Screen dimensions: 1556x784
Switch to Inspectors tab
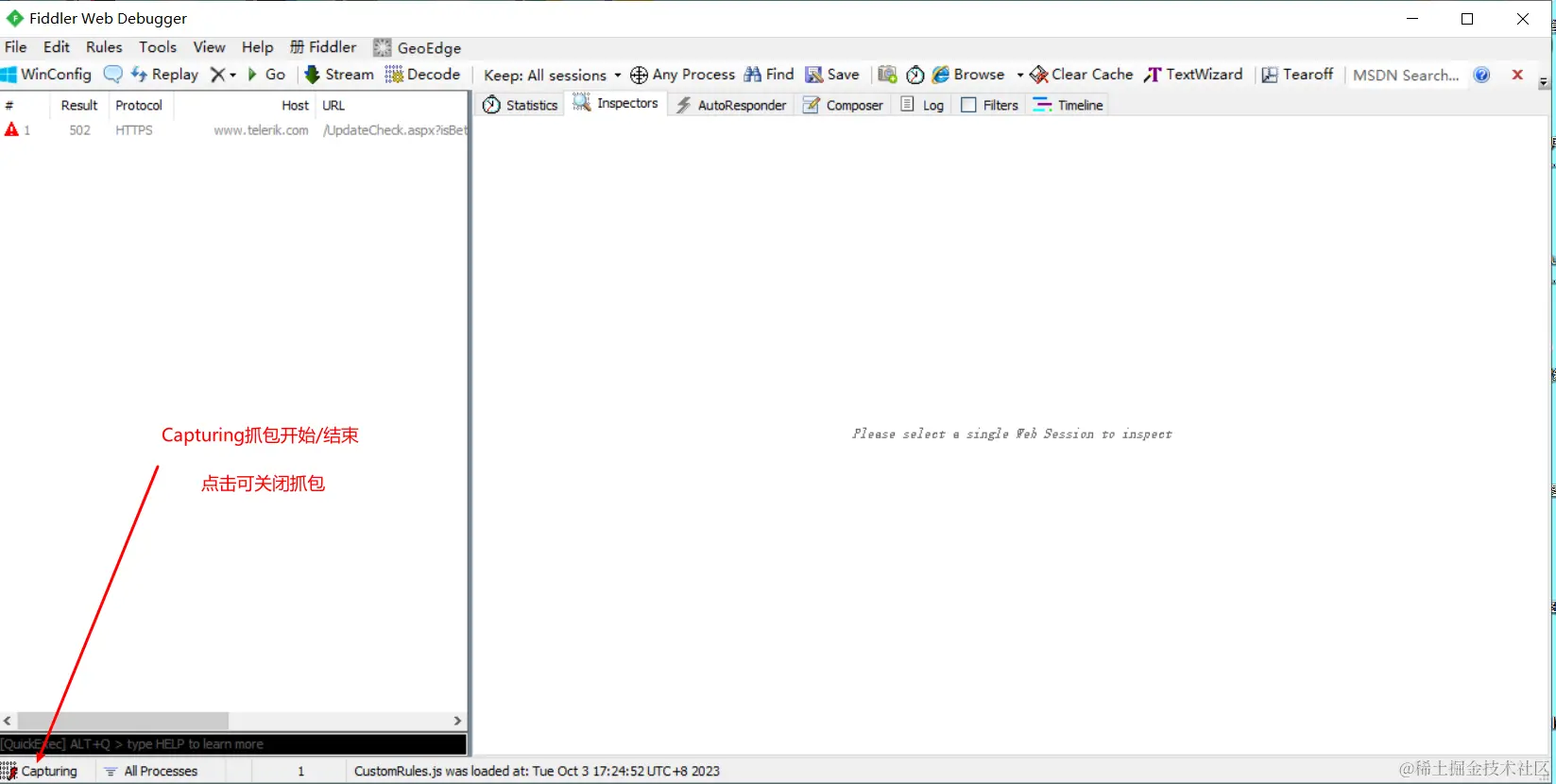click(616, 104)
